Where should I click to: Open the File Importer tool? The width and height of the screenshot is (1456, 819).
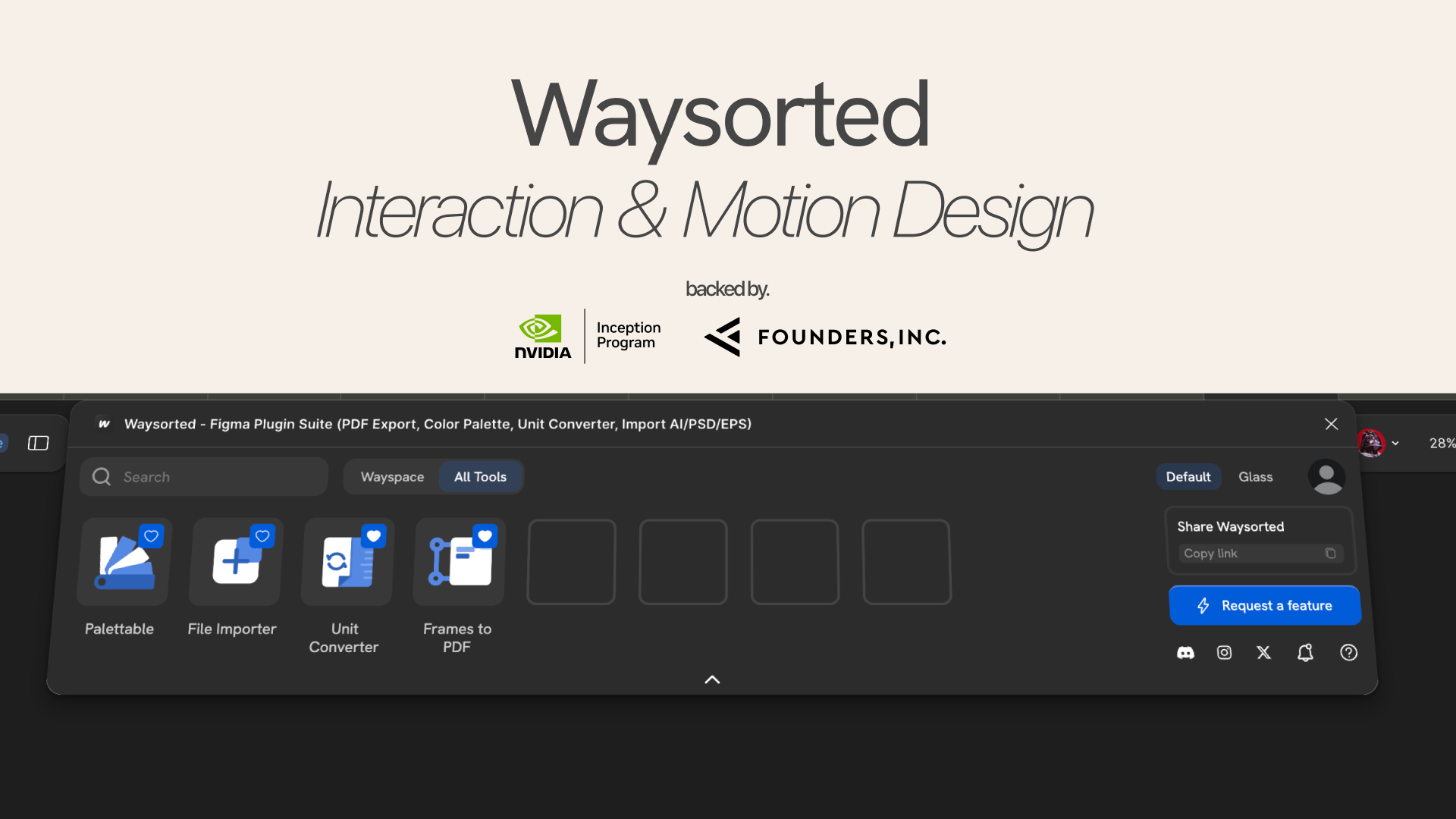(236, 562)
